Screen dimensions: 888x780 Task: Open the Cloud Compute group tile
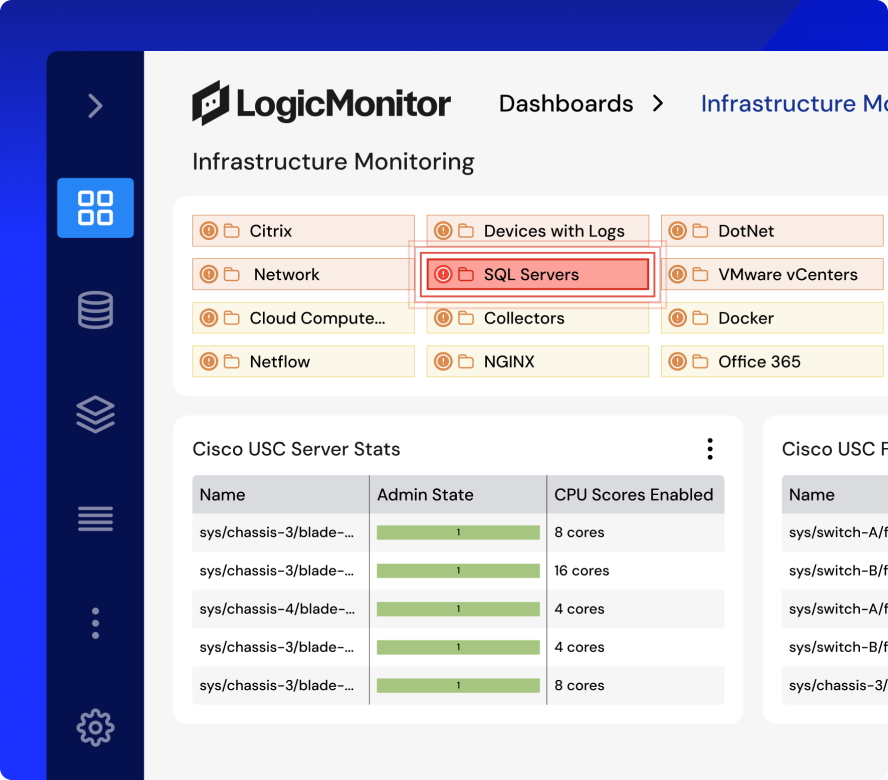point(304,318)
